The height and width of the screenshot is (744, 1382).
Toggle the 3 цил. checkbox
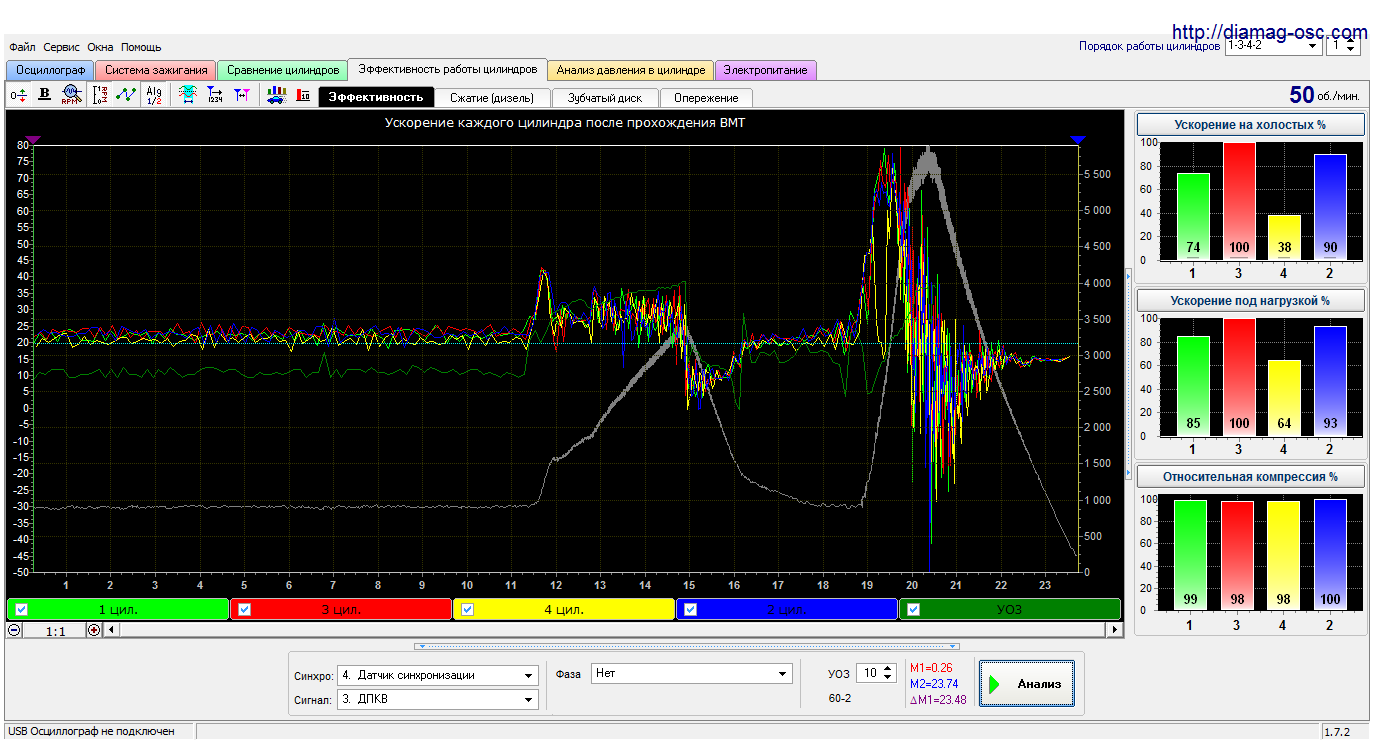[x=245, y=609]
